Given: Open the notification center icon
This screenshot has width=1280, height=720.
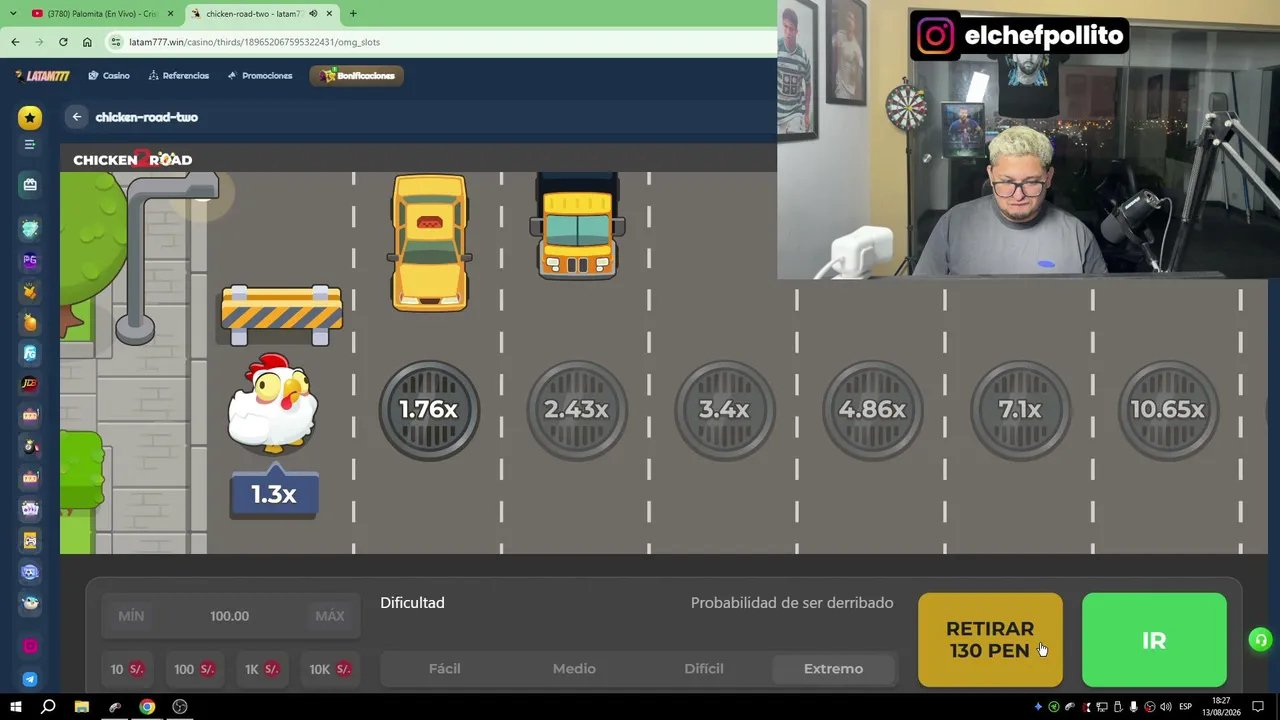Looking at the screenshot, I should pyautogui.click(x=1258, y=707).
